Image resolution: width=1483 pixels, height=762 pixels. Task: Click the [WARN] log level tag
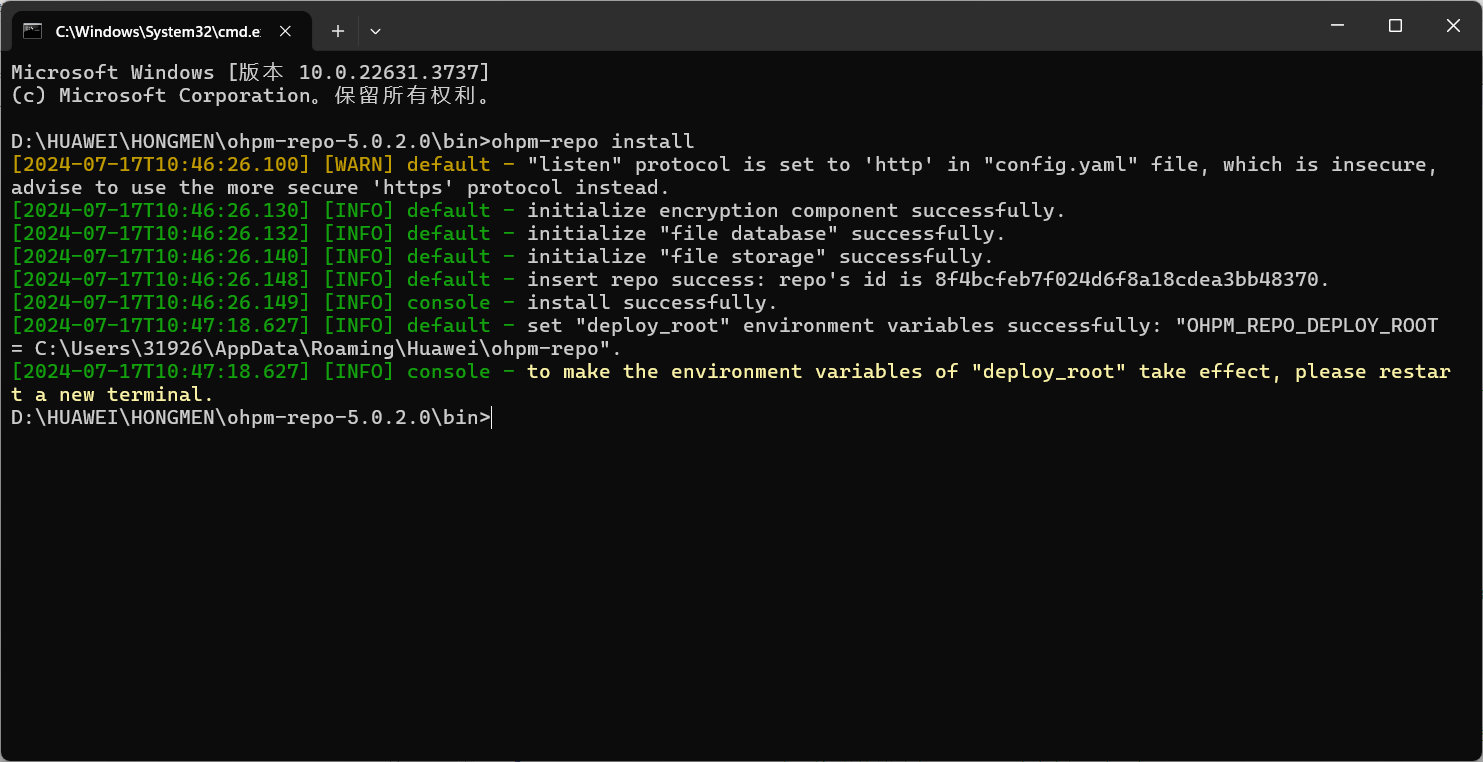(358, 164)
